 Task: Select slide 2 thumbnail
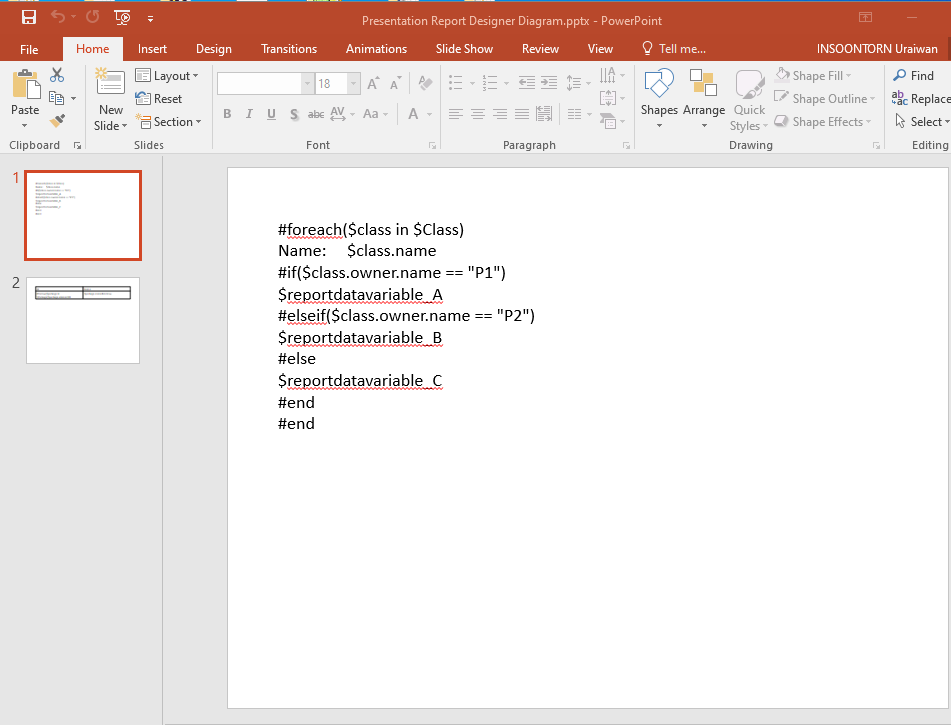(83, 320)
